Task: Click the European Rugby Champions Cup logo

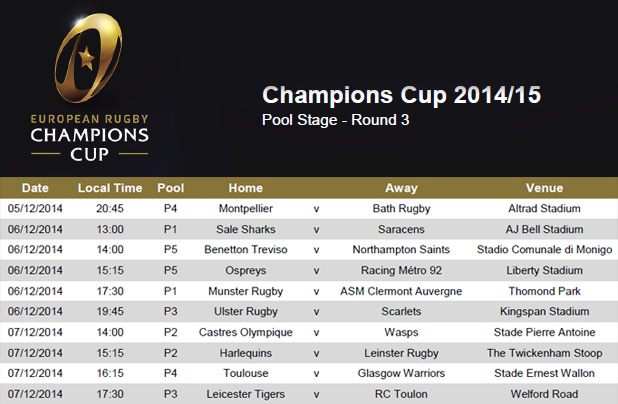Action: [89, 87]
